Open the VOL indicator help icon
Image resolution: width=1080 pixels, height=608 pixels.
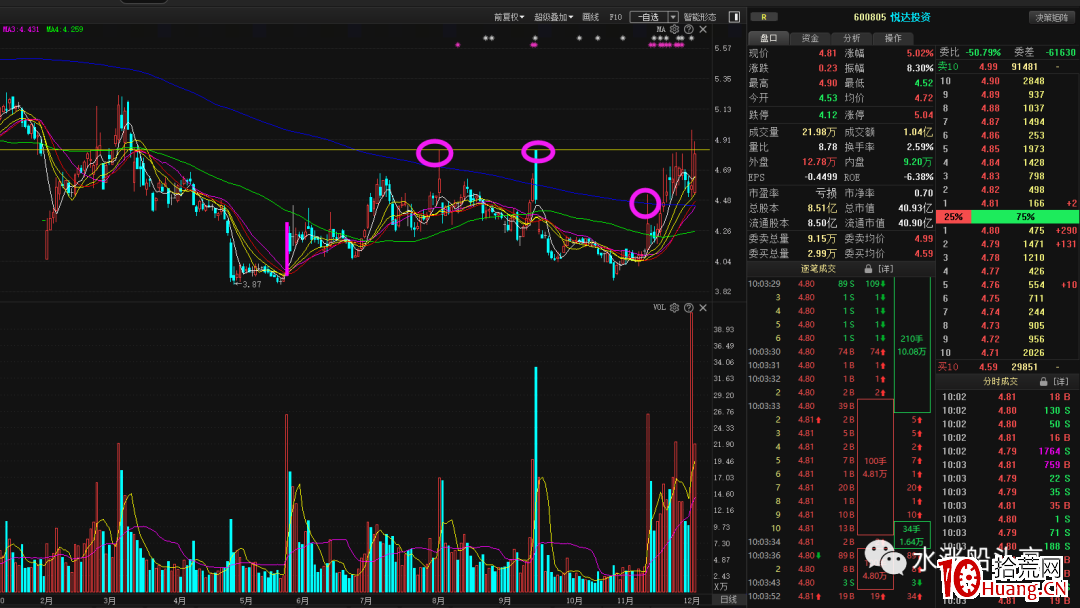click(x=689, y=308)
